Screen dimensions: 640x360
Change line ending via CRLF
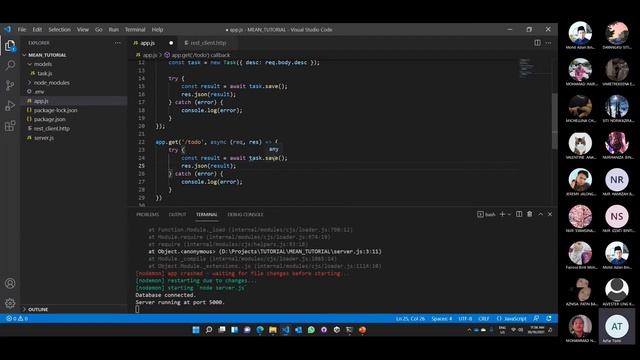484,319
